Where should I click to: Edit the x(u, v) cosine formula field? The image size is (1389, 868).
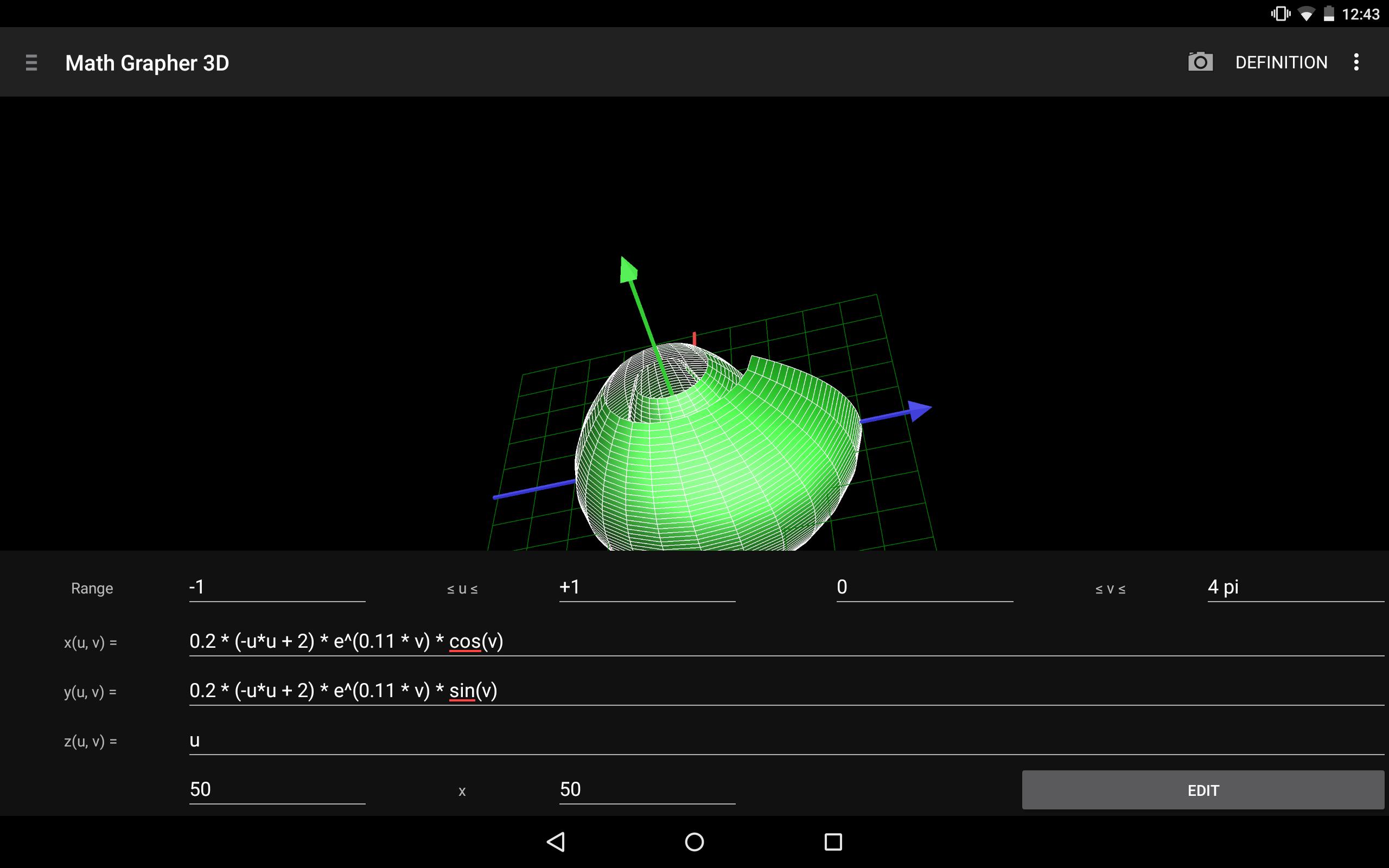tap(787, 641)
